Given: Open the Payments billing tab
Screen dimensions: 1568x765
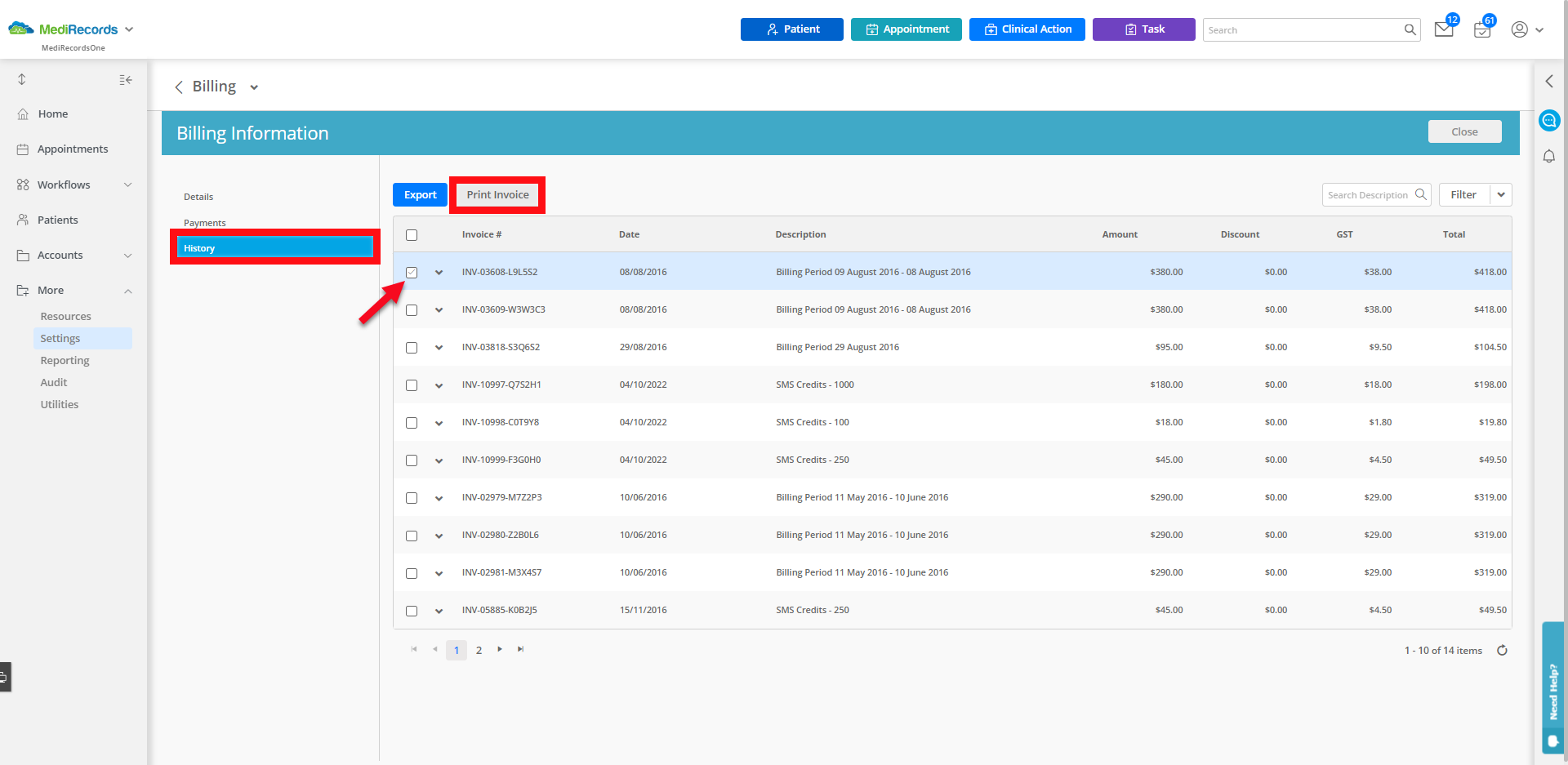Looking at the screenshot, I should (x=205, y=223).
